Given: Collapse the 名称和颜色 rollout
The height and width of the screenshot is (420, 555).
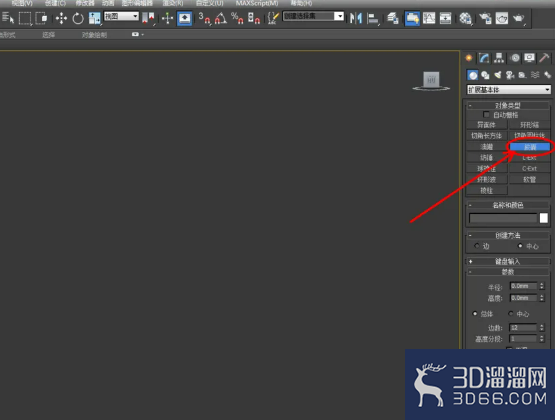Looking at the screenshot, I should pyautogui.click(x=508, y=205).
